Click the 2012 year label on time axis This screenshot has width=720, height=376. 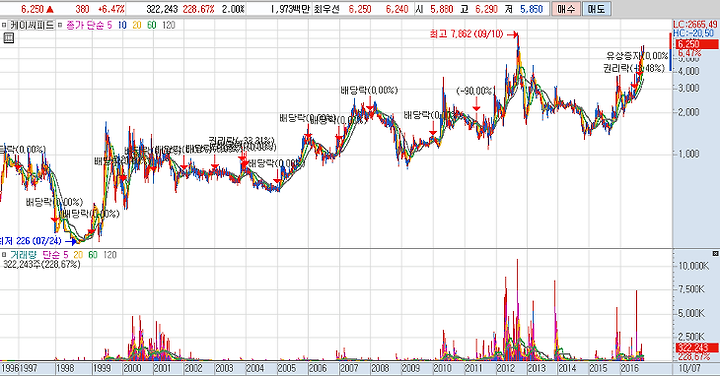(505, 368)
